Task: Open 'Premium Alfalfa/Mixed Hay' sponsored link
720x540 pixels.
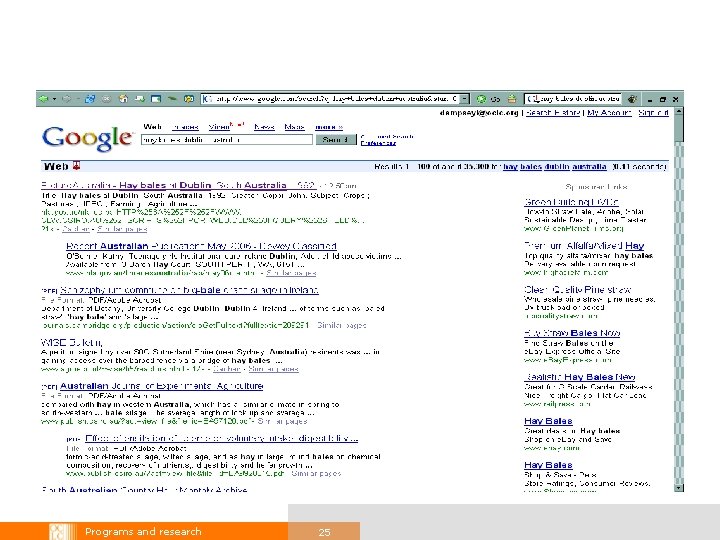Action: (584, 246)
